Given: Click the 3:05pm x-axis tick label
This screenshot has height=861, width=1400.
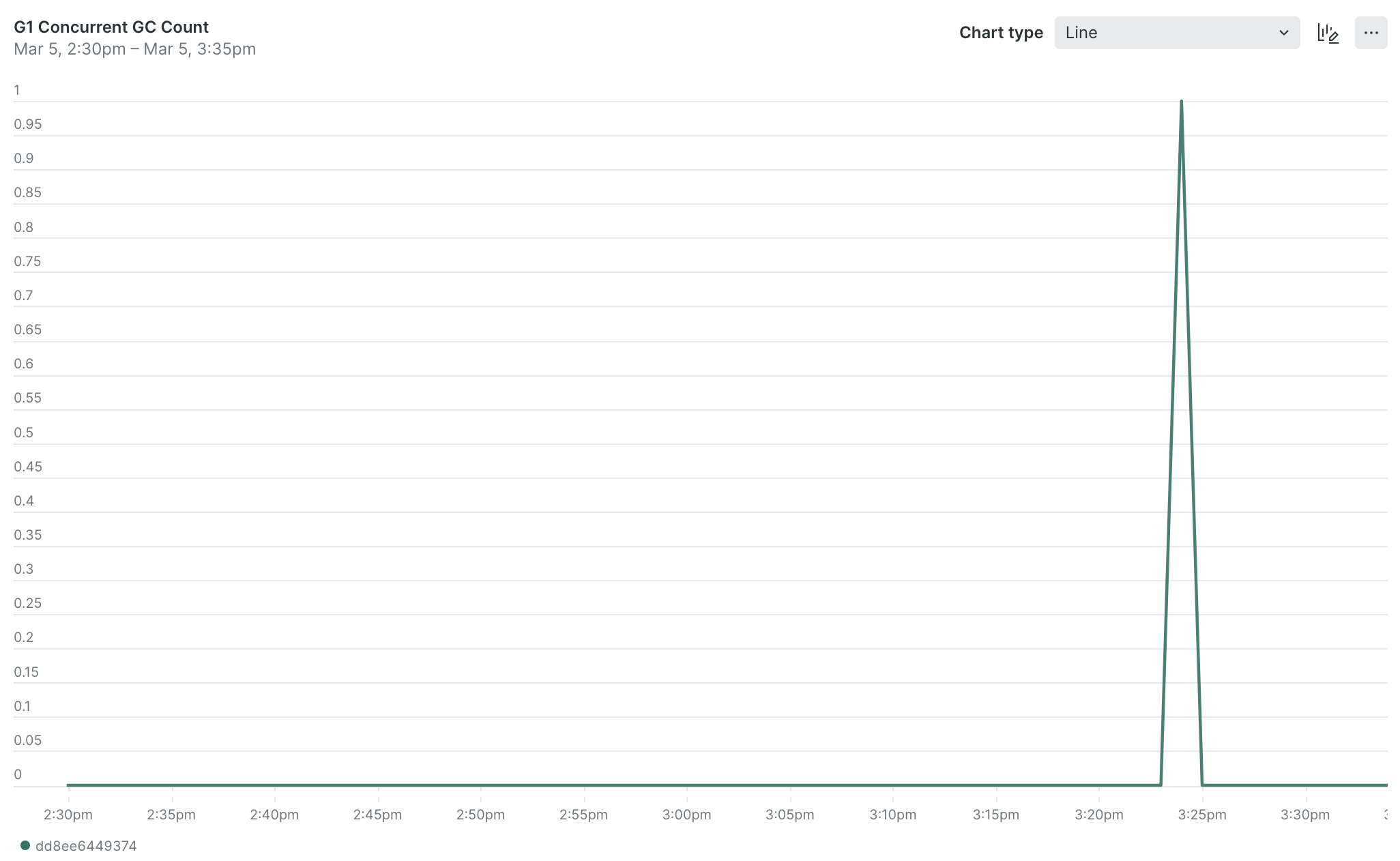Looking at the screenshot, I should [x=791, y=814].
